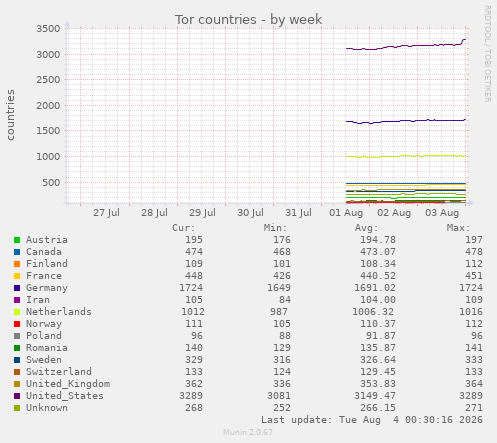Screen dimensions: 497x443
Task: Click the Iran purple legend swatch
Action: coord(17,300)
